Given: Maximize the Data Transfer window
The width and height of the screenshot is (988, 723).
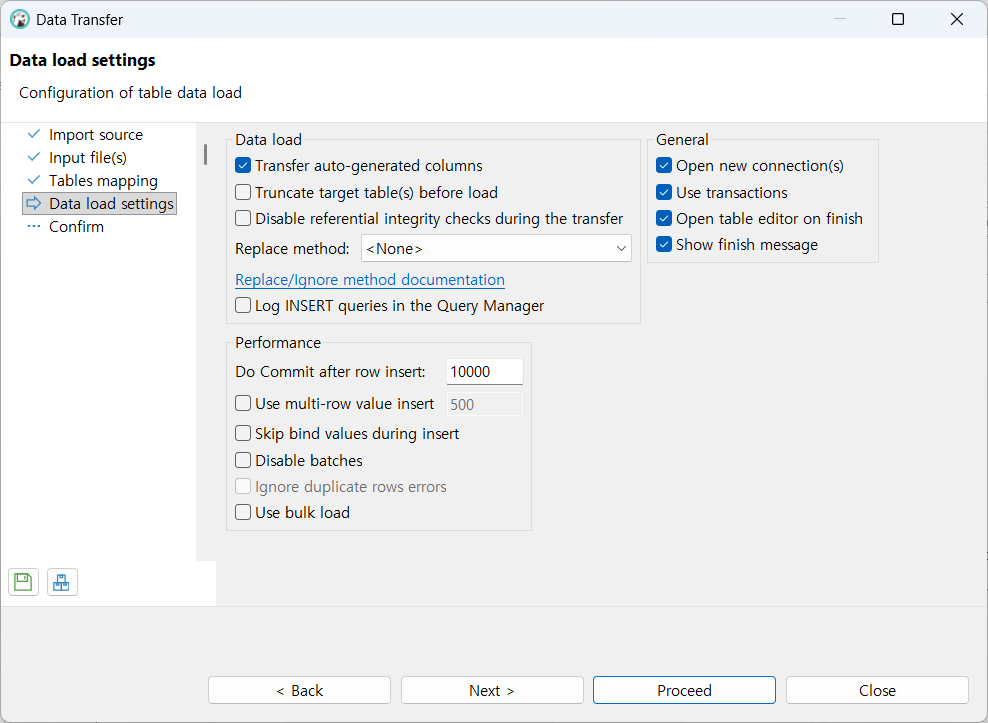Looking at the screenshot, I should click(898, 19).
